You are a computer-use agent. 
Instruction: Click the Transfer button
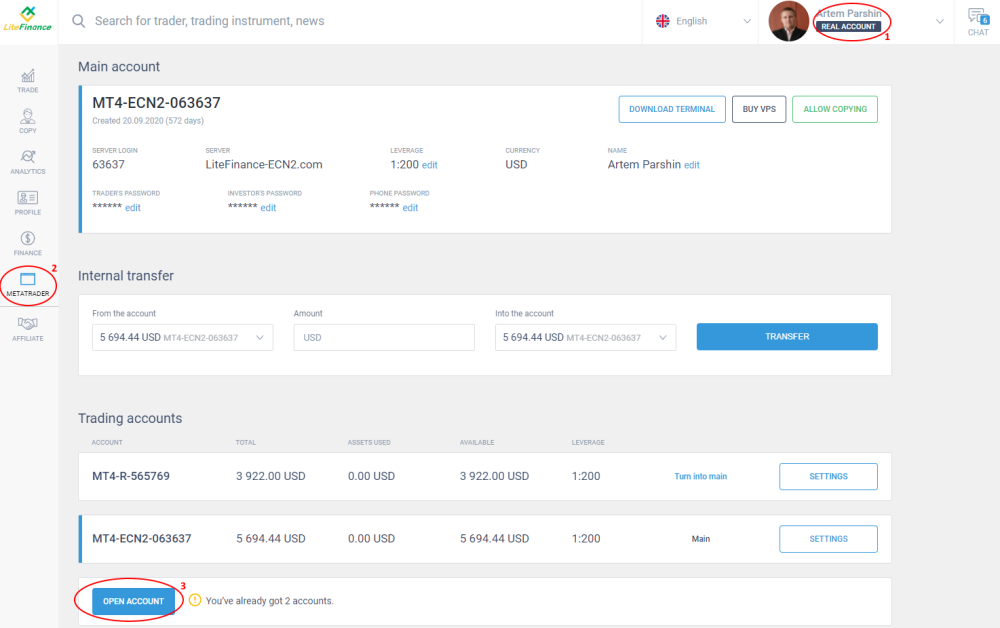pyautogui.click(x=787, y=337)
